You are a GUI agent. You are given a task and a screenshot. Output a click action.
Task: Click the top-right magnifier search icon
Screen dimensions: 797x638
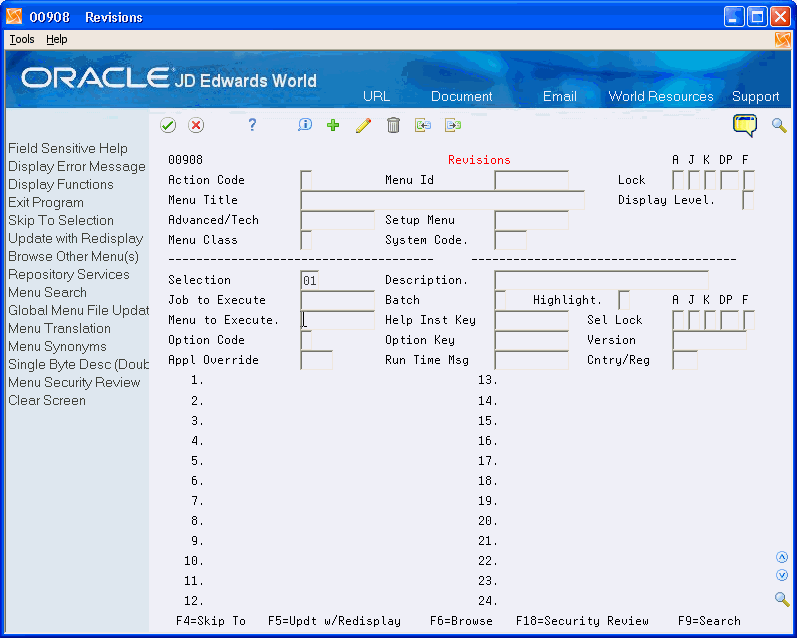click(779, 125)
